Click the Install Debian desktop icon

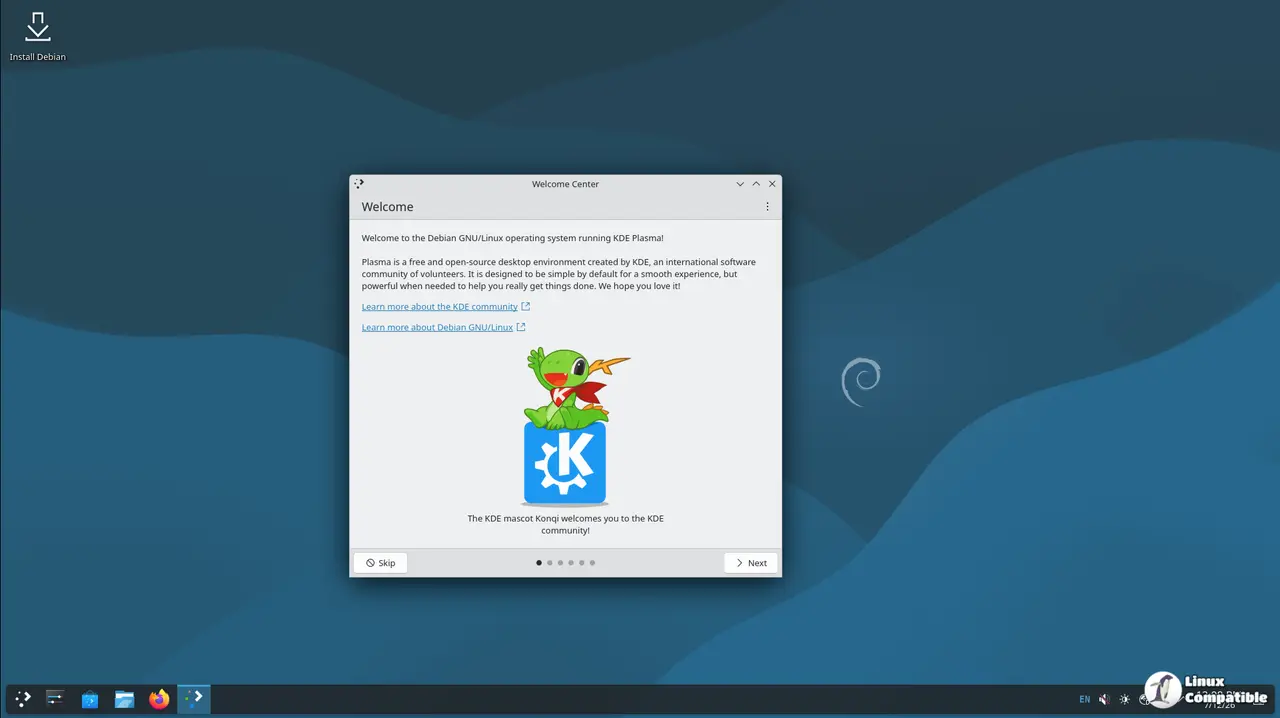38,36
